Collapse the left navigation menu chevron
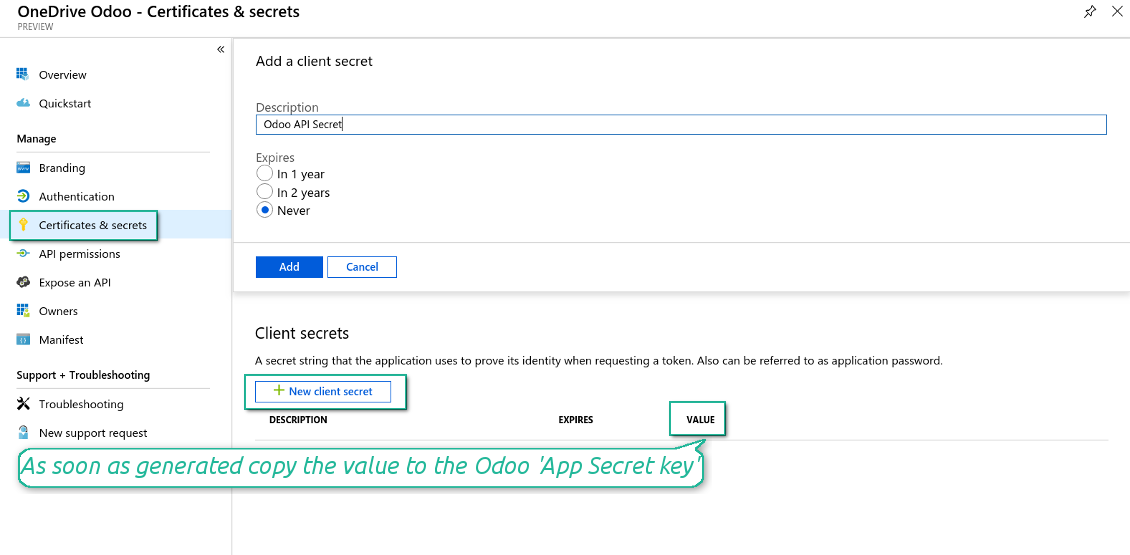 [x=220, y=49]
